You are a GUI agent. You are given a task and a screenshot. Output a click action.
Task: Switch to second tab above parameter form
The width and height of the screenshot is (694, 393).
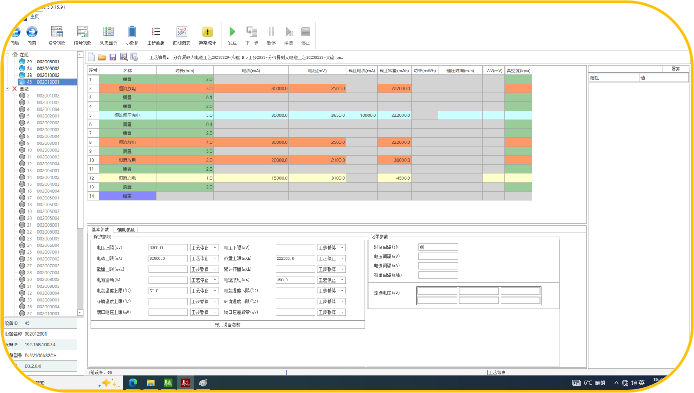(126, 230)
